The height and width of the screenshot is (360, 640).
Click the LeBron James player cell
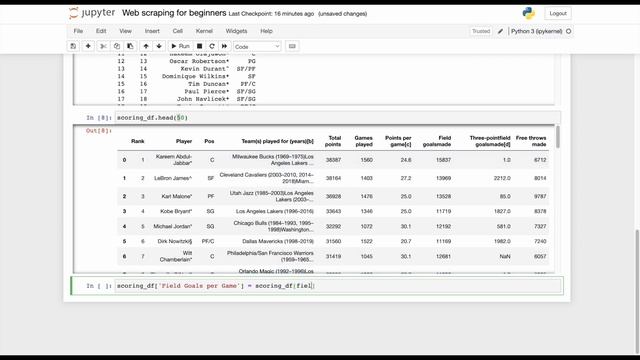pyautogui.click(x=173, y=178)
